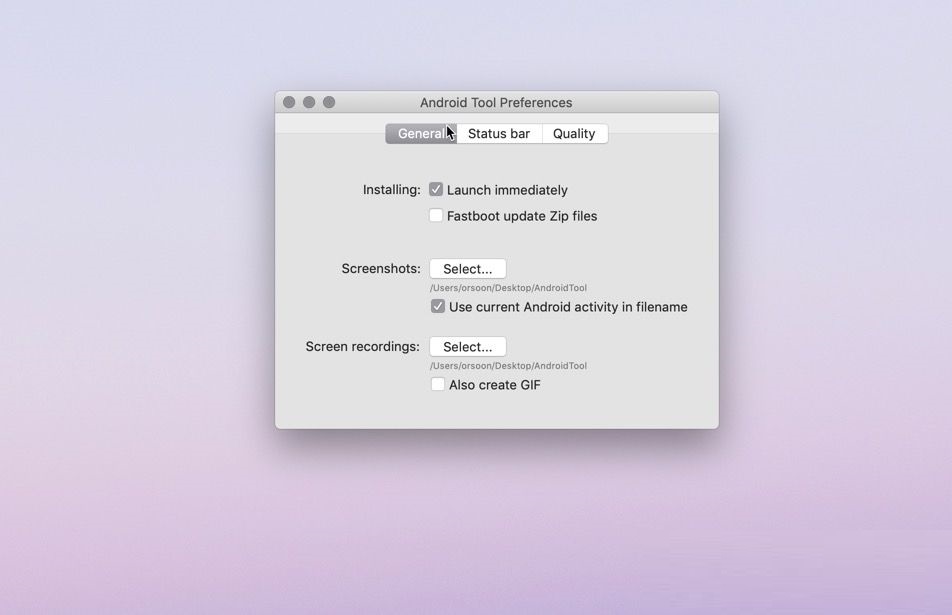The image size is (952, 615).
Task: Switch to the Status bar tab
Action: 498,134
